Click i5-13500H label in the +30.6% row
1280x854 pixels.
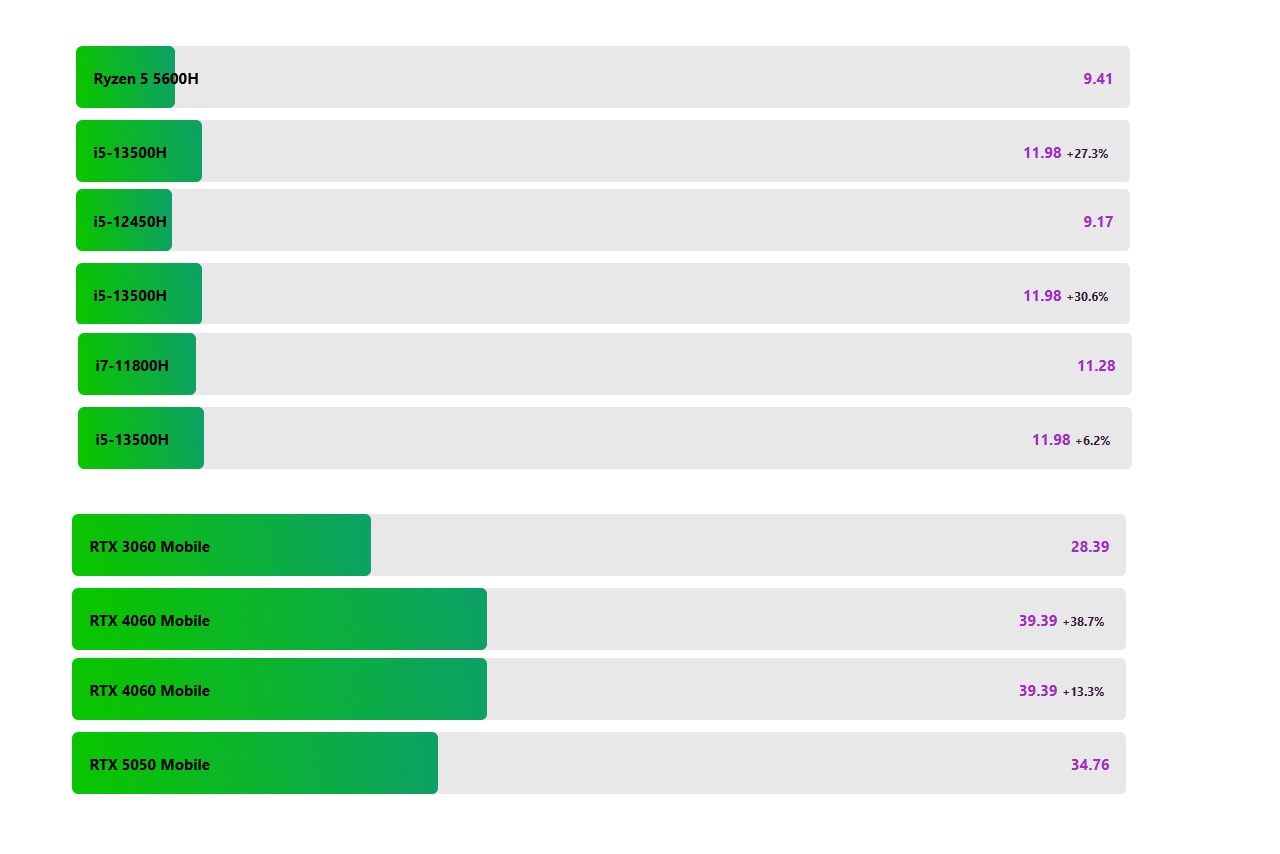tap(130, 295)
